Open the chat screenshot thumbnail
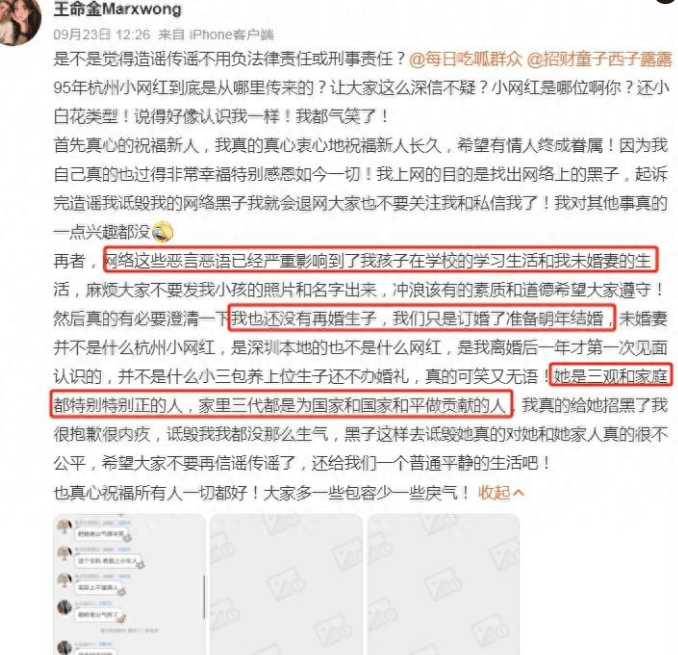Image resolution: width=678 pixels, height=655 pixels. [x=129, y=584]
